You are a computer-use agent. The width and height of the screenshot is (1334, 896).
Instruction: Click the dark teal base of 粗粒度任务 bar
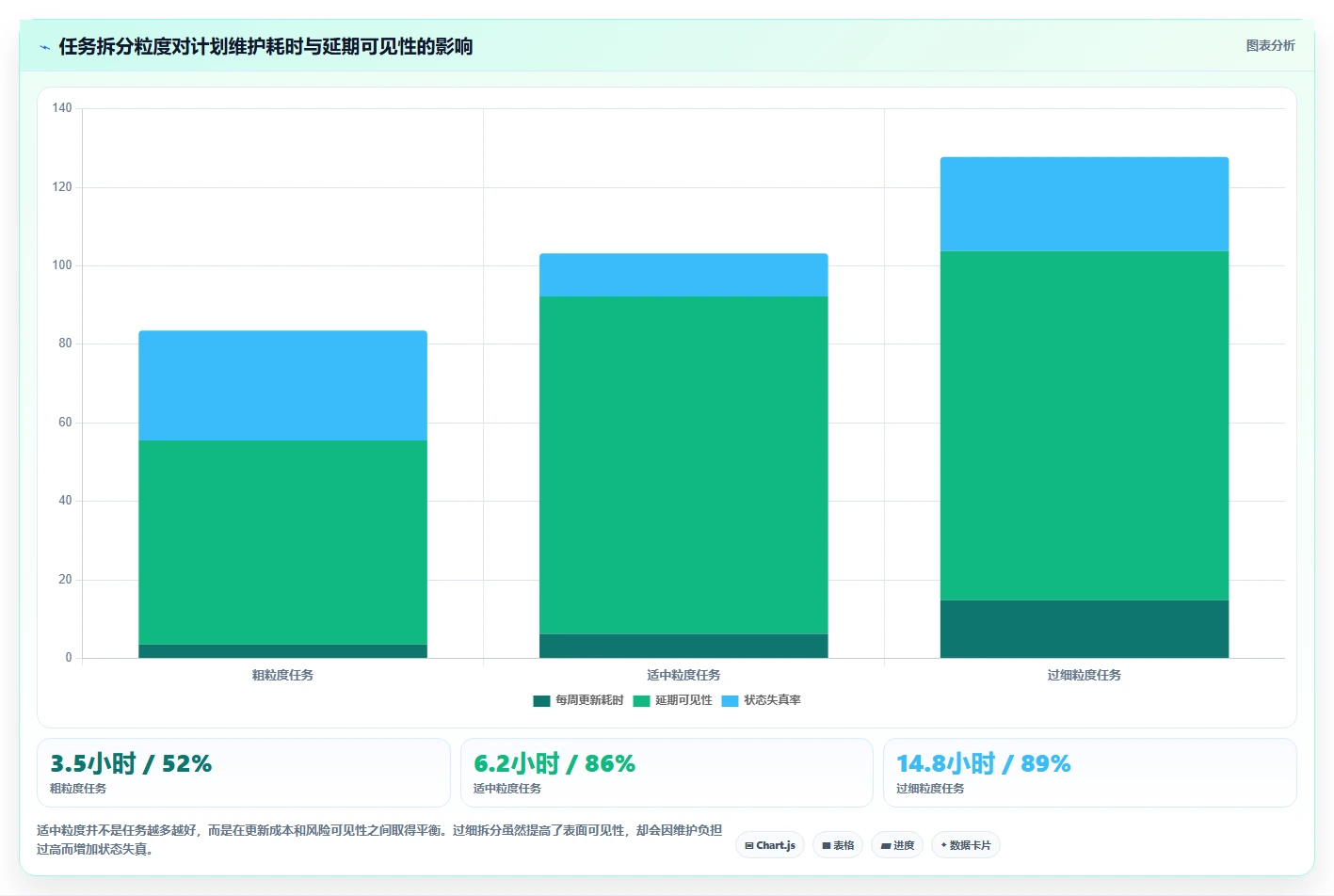coord(282,651)
